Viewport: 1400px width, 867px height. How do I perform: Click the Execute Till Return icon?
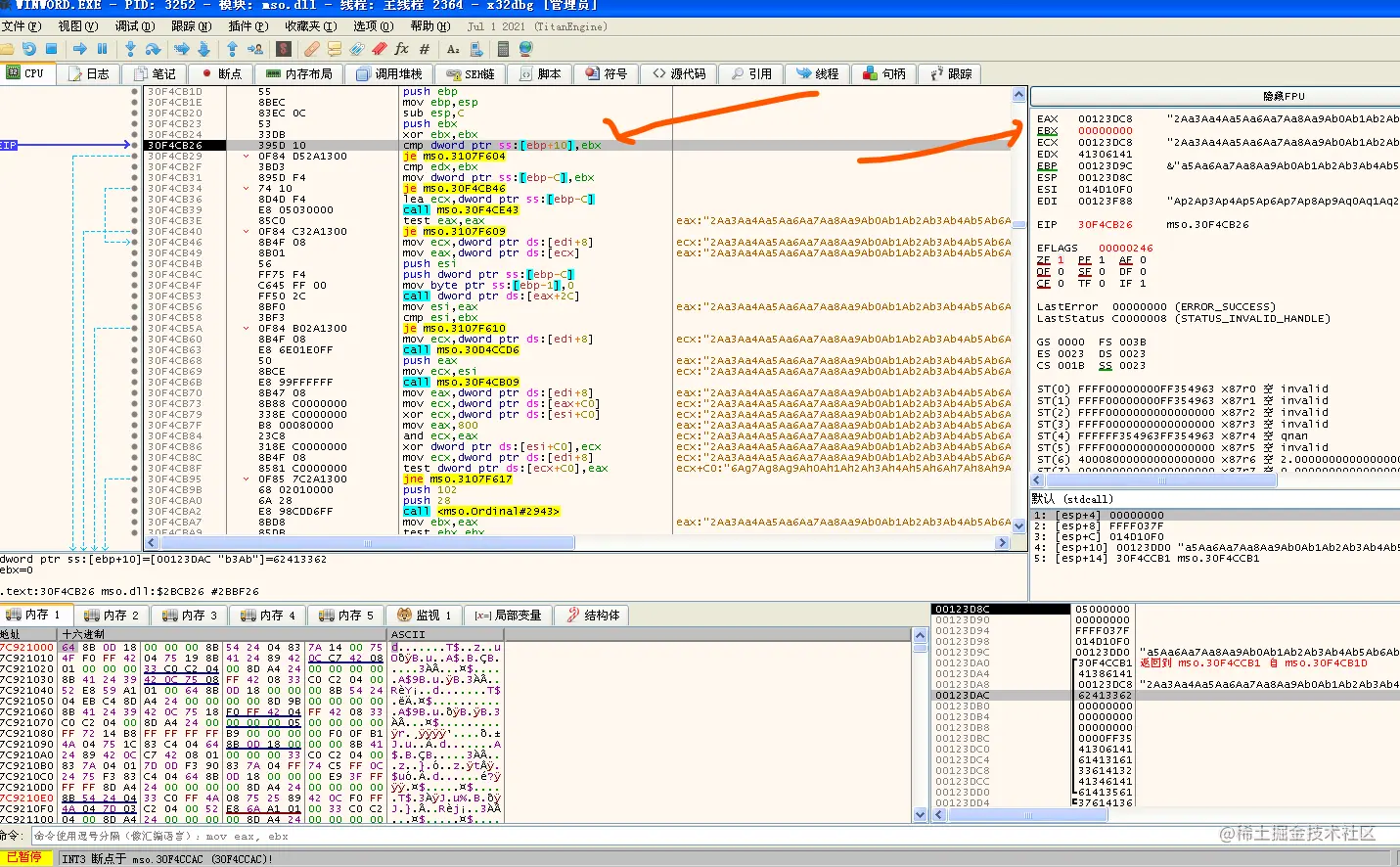click(x=233, y=49)
